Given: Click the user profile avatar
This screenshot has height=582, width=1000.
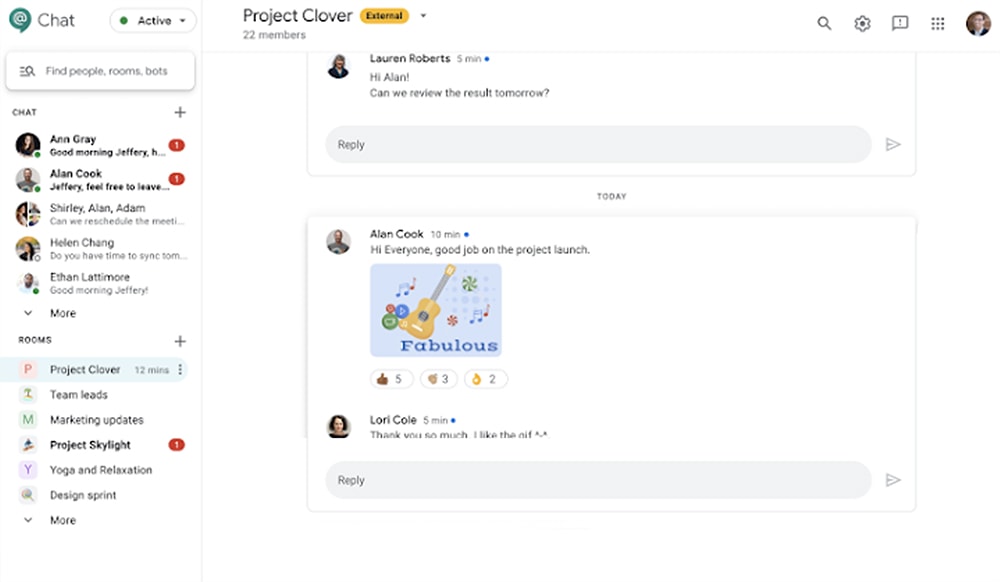Looking at the screenshot, I should pos(978,24).
